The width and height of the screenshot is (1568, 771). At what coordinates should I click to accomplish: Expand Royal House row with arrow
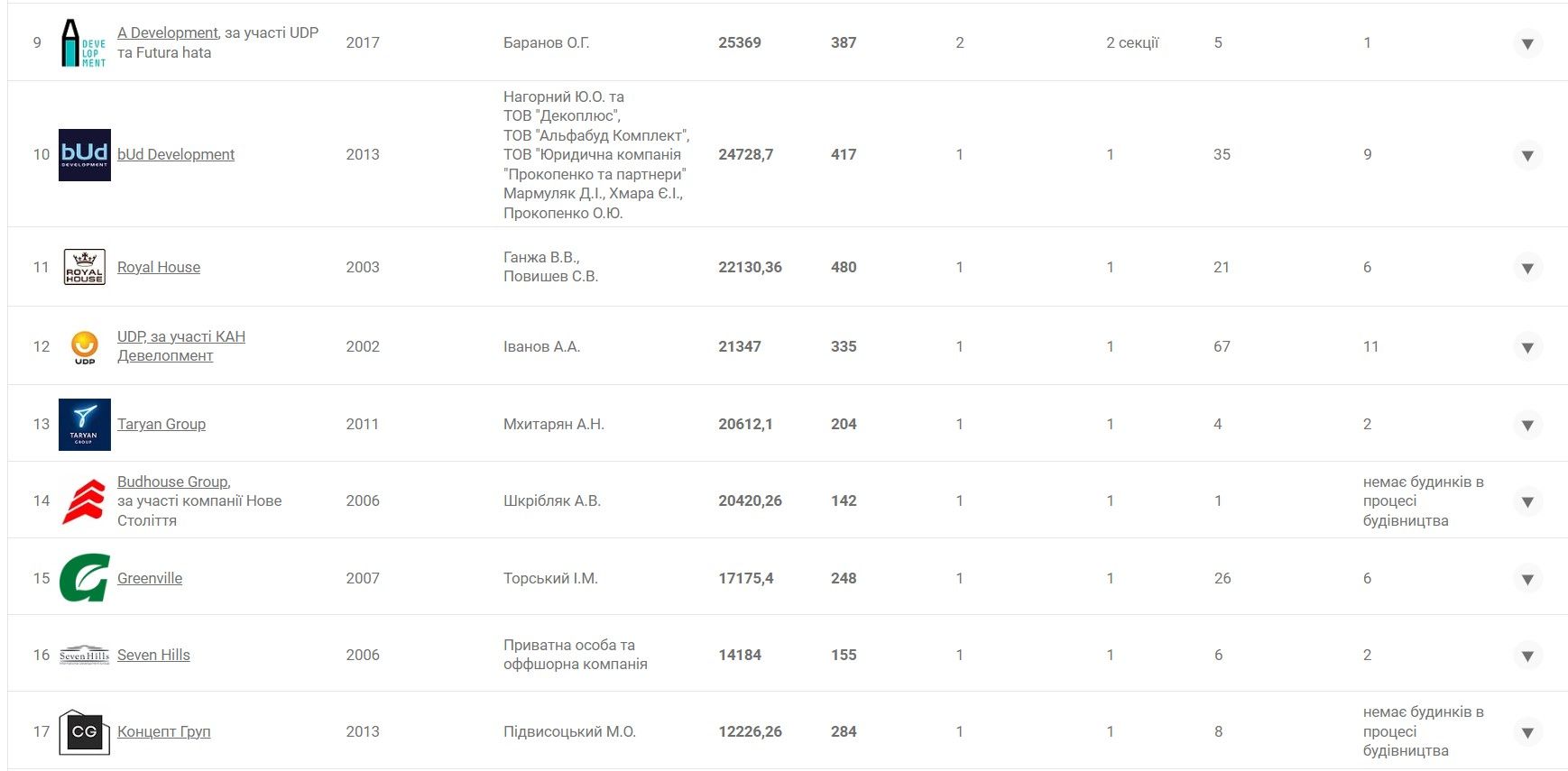[1527, 268]
